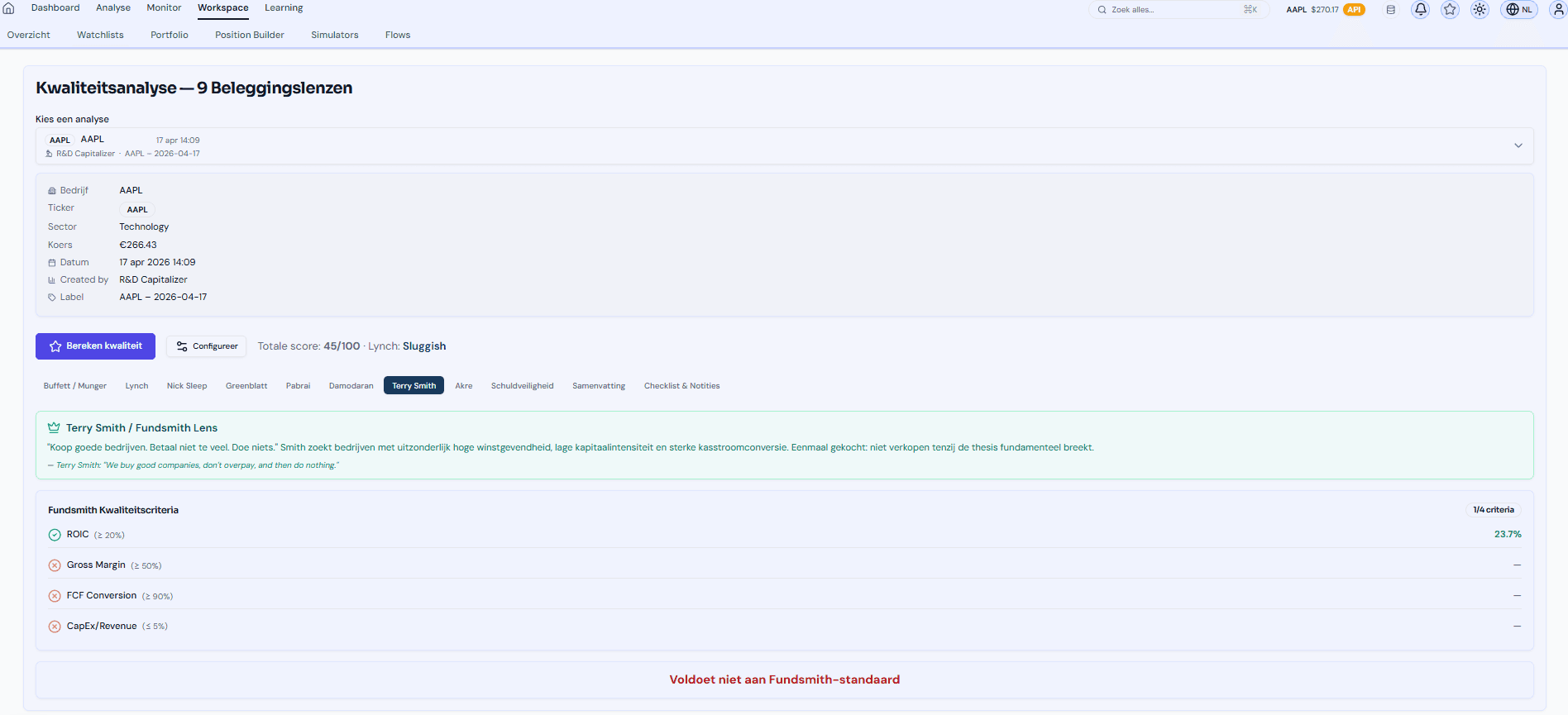The width and height of the screenshot is (1568, 715).
Task: Click the 'R&D Capitalizer' created-by value
Action: [x=153, y=279]
